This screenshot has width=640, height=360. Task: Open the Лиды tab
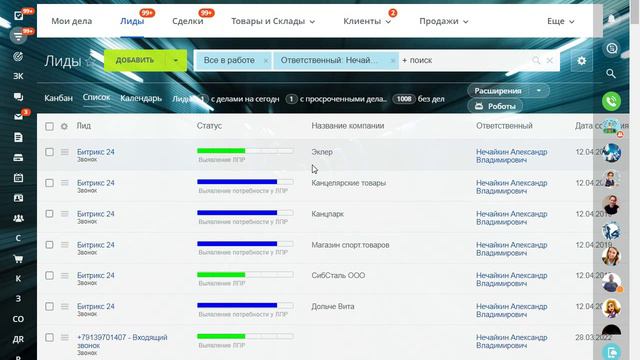point(132,21)
